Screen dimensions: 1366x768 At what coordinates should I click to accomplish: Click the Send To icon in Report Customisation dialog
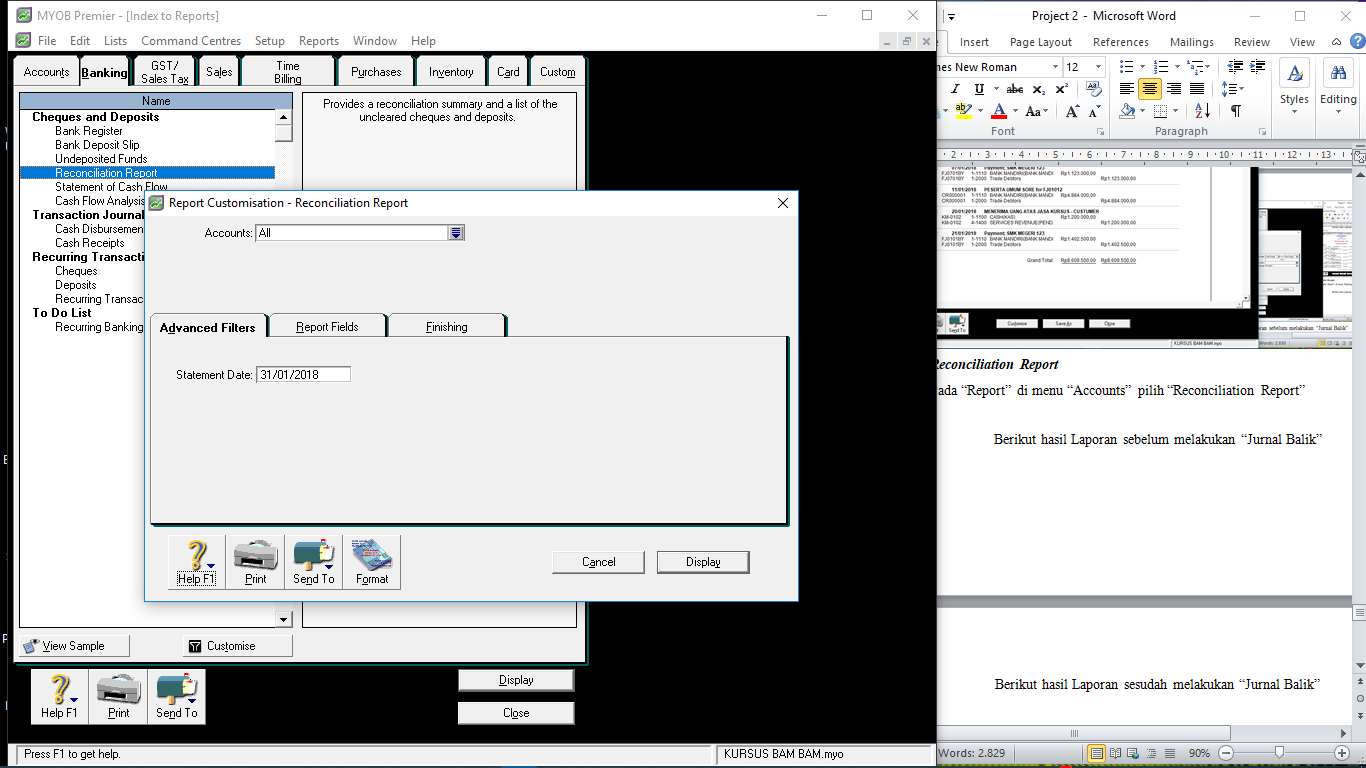click(x=314, y=562)
